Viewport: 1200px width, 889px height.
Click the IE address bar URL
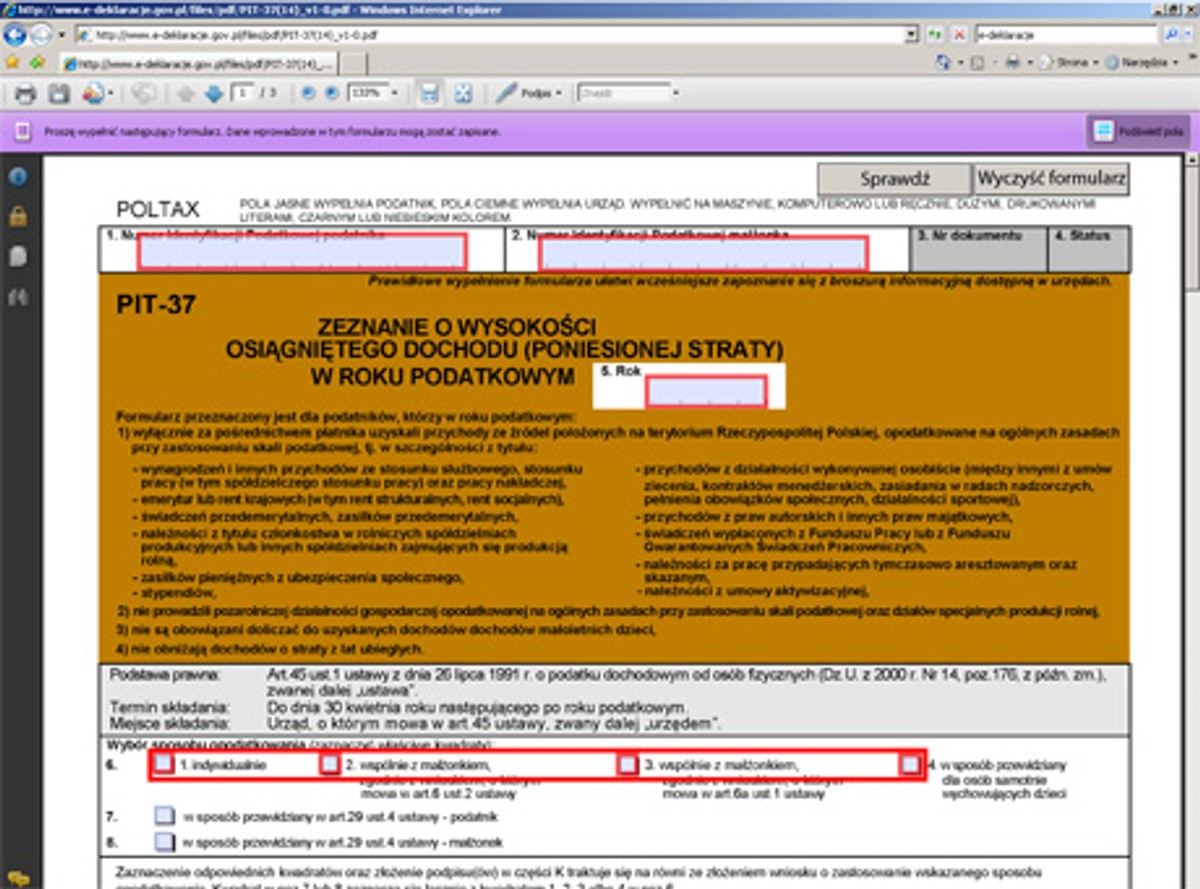coord(490,34)
